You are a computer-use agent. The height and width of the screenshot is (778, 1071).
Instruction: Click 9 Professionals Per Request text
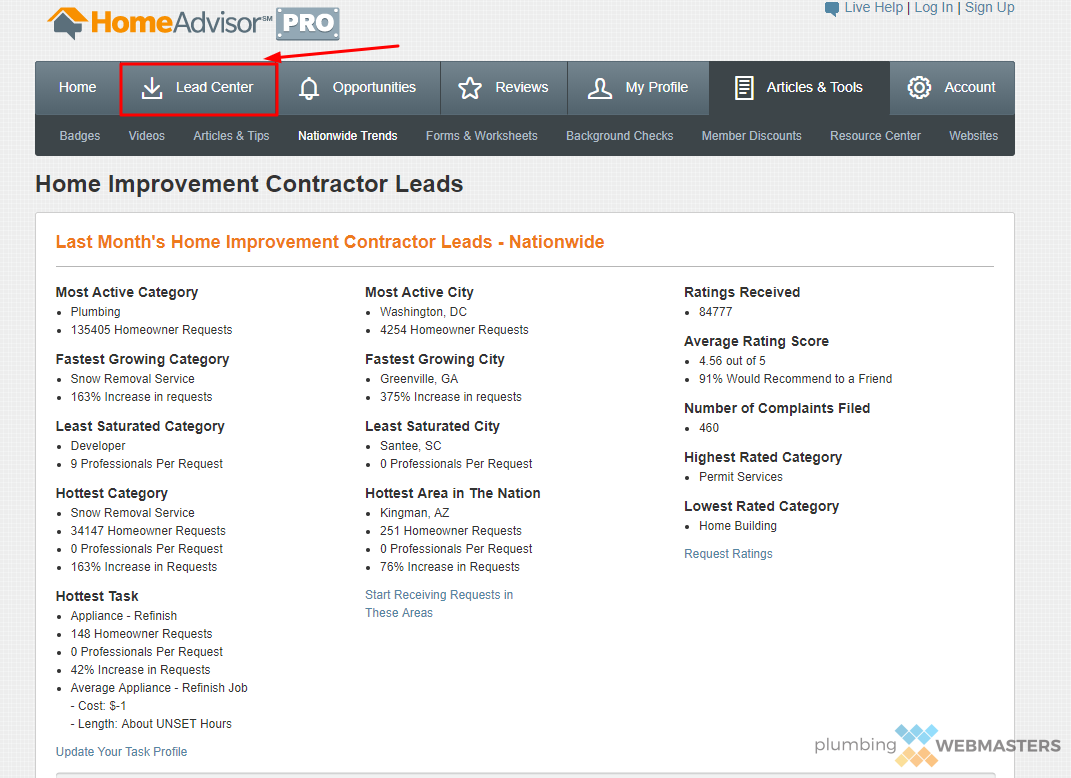[147, 463]
